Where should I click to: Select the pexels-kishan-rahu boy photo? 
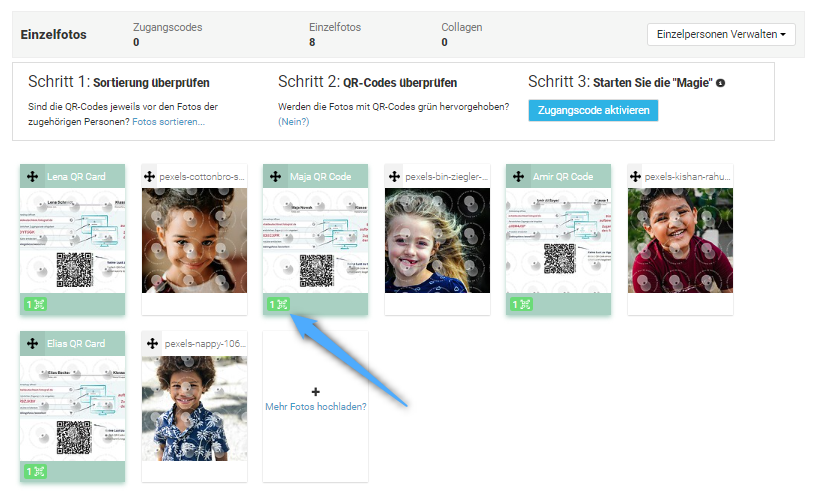coord(681,240)
